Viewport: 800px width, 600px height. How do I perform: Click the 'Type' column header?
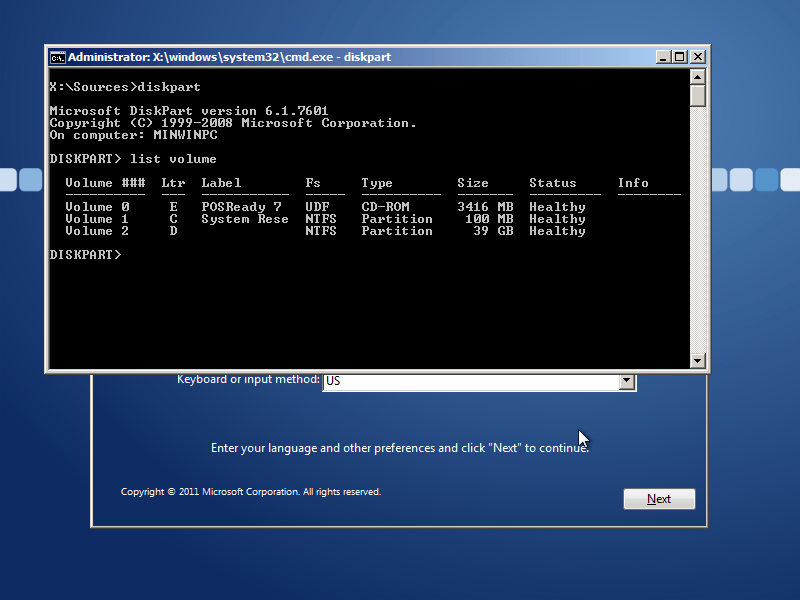coord(377,183)
